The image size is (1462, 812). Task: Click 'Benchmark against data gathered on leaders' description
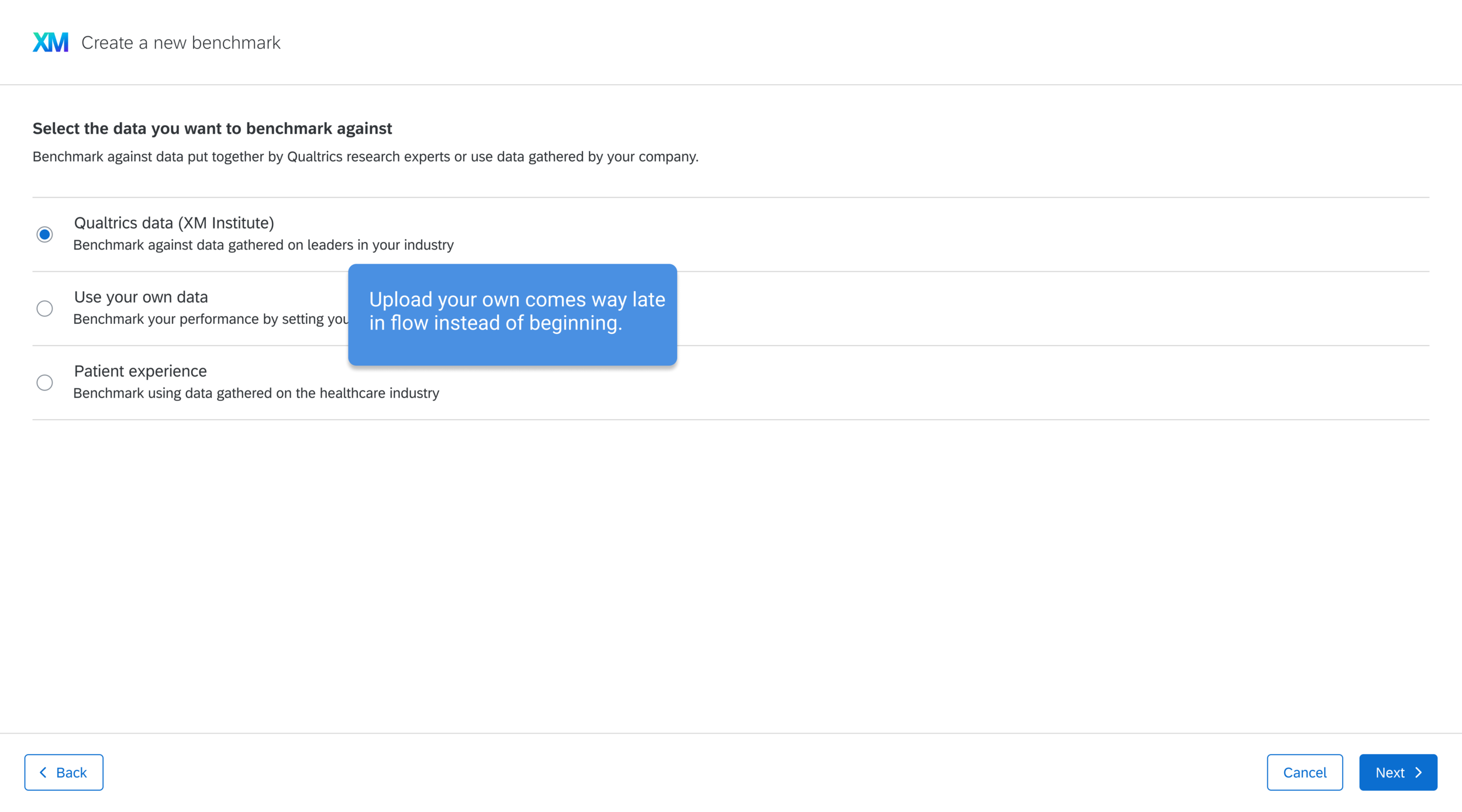click(x=263, y=245)
